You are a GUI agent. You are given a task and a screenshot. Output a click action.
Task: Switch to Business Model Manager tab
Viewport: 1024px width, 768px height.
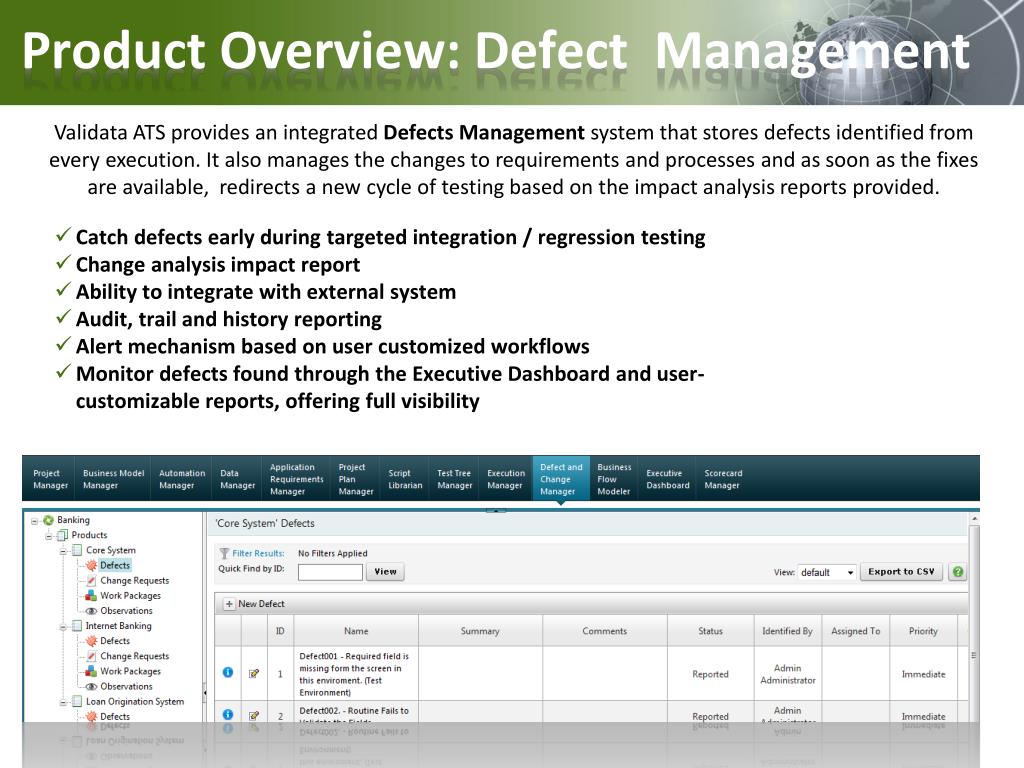pos(114,479)
